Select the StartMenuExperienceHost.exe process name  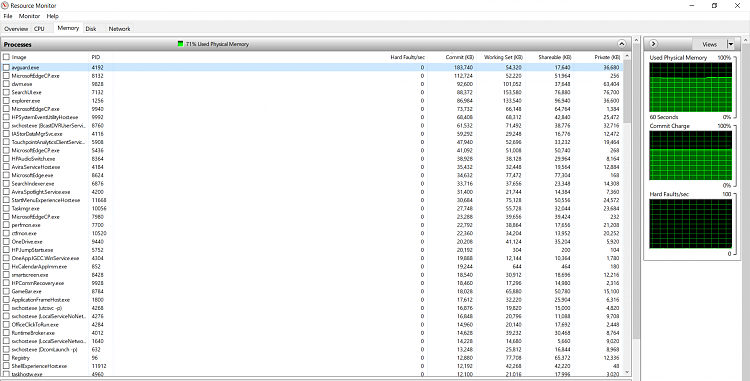point(45,200)
